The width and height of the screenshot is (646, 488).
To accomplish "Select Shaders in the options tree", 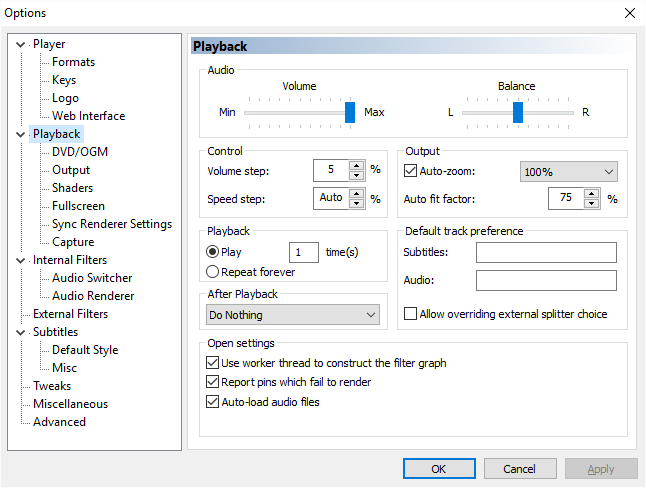I will [72, 188].
